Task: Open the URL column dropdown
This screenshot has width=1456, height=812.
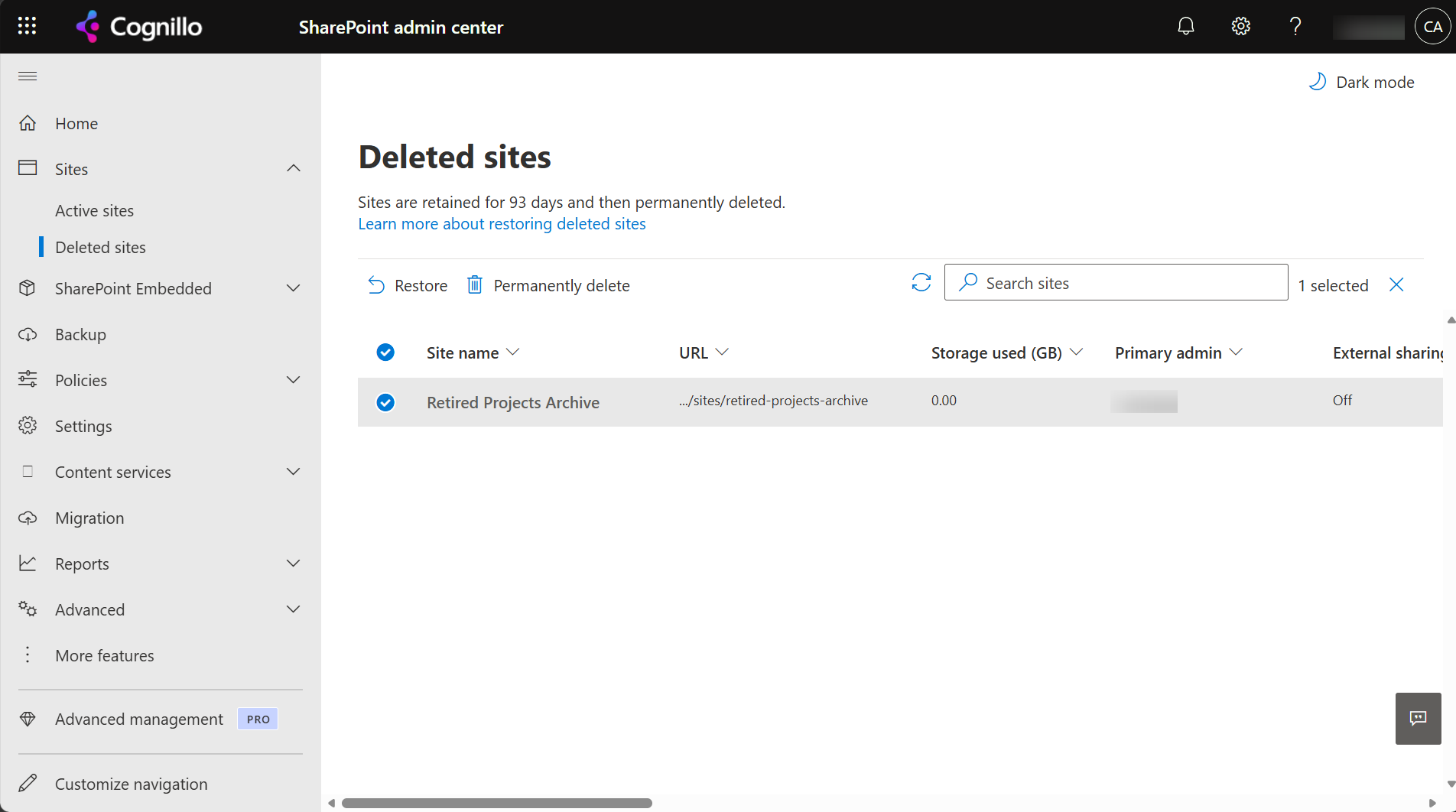Action: [722, 352]
